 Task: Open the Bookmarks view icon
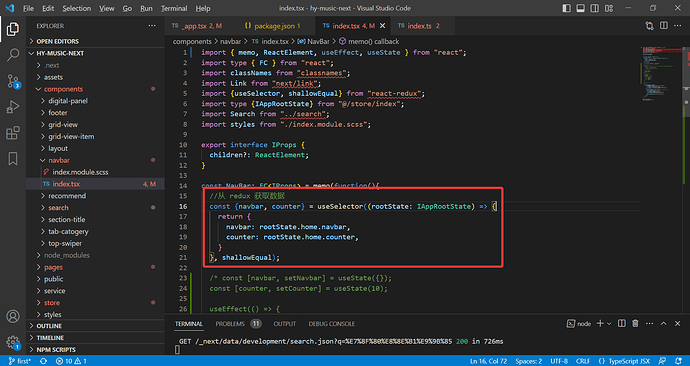click(13, 159)
